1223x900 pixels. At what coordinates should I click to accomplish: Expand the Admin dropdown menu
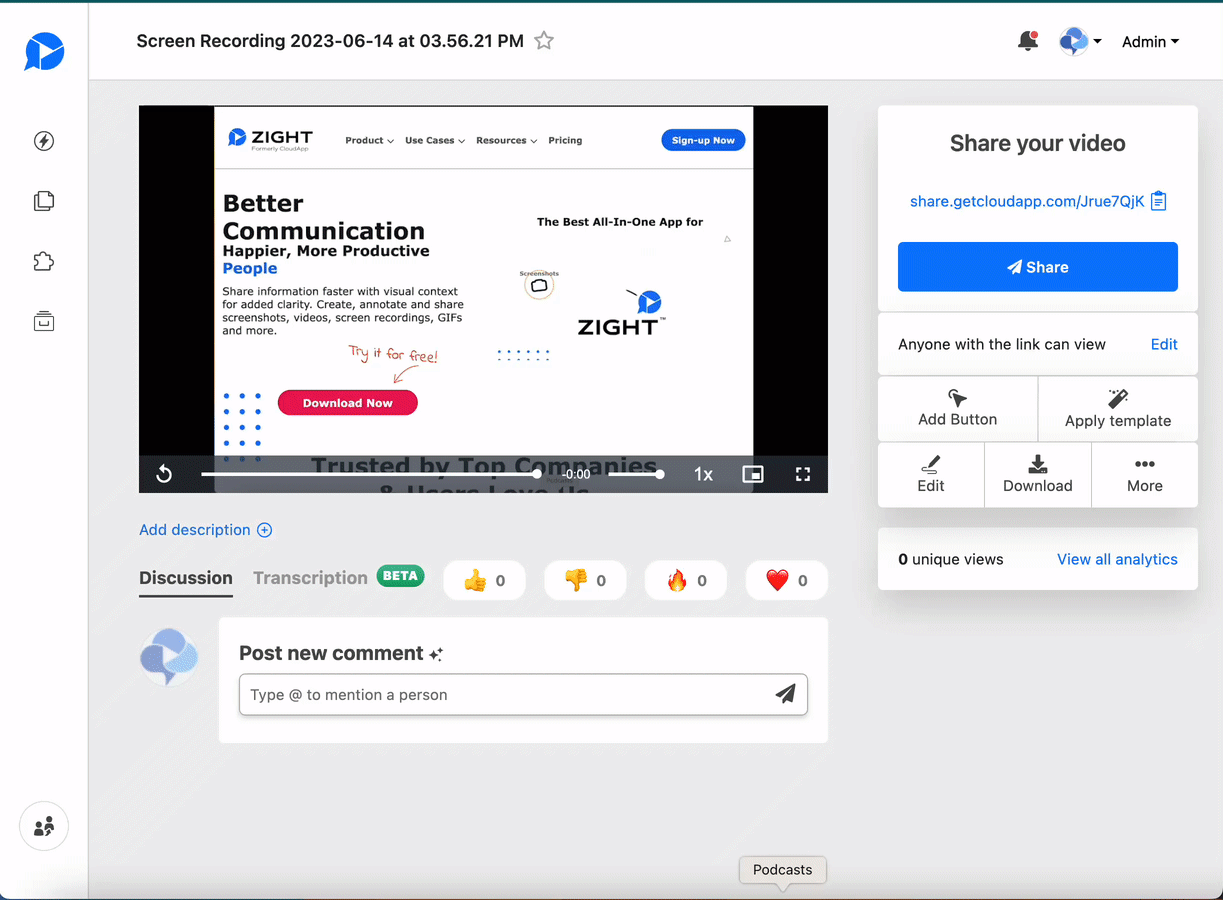(1151, 42)
